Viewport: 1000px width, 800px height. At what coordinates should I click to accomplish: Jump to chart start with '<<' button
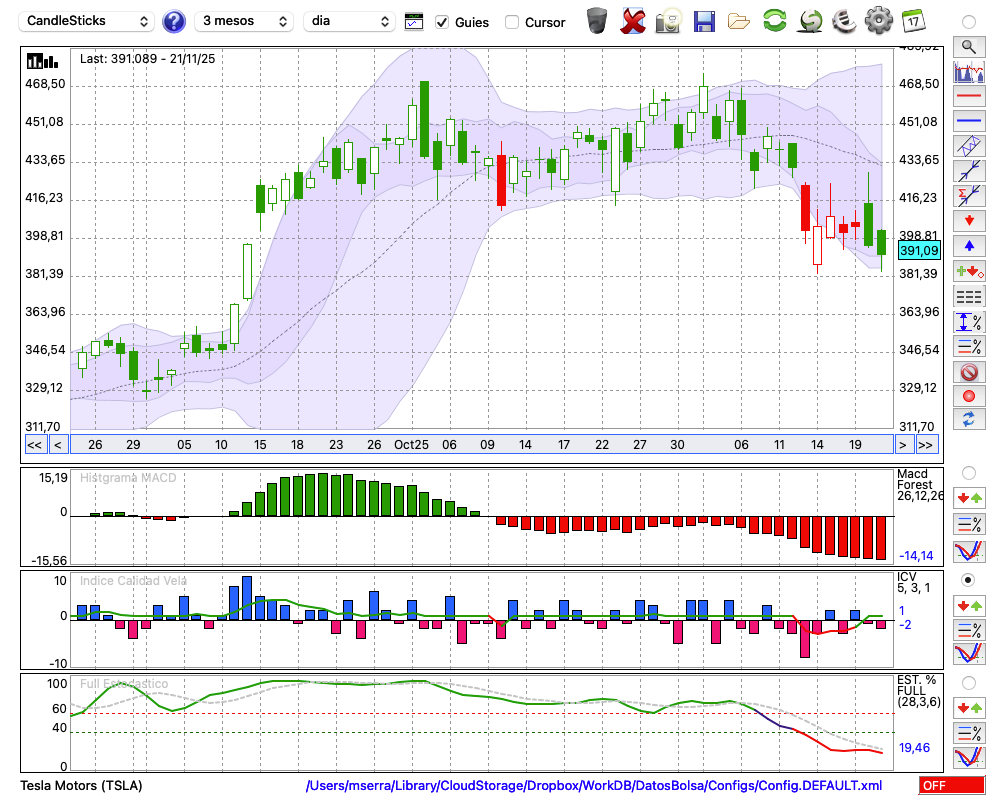[x=34, y=445]
